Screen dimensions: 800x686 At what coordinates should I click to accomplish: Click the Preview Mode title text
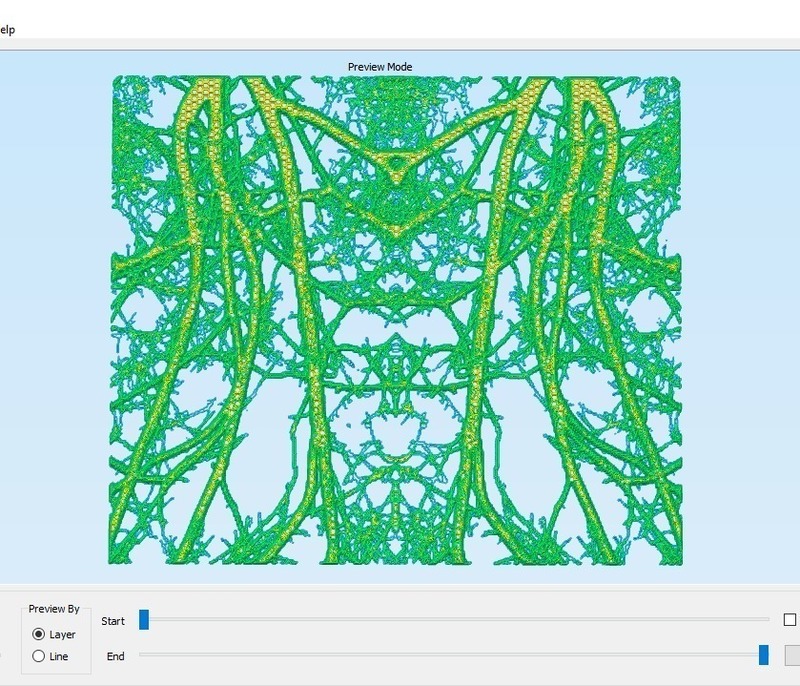(380, 67)
